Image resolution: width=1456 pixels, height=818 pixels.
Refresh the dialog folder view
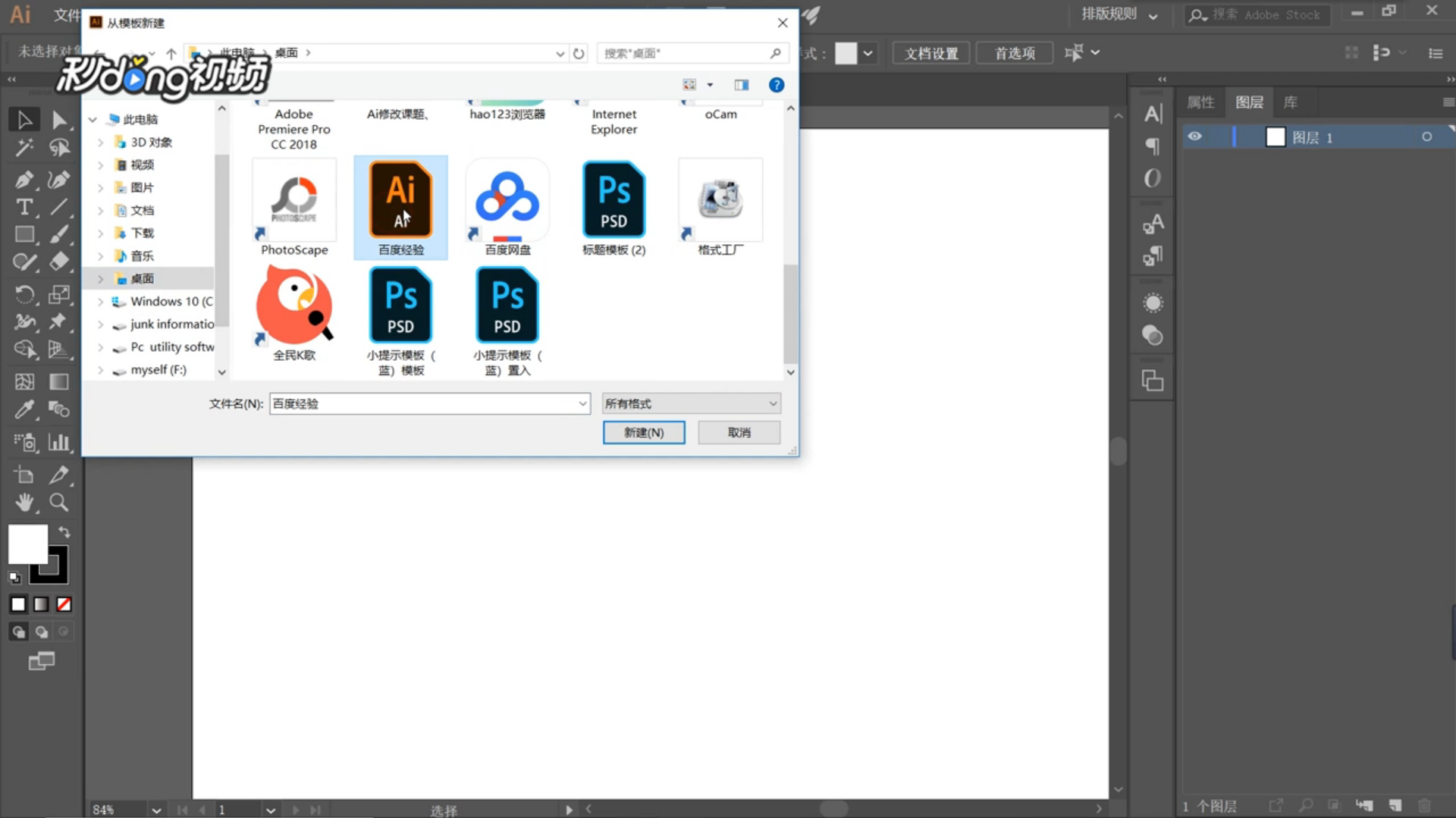pyautogui.click(x=579, y=53)
